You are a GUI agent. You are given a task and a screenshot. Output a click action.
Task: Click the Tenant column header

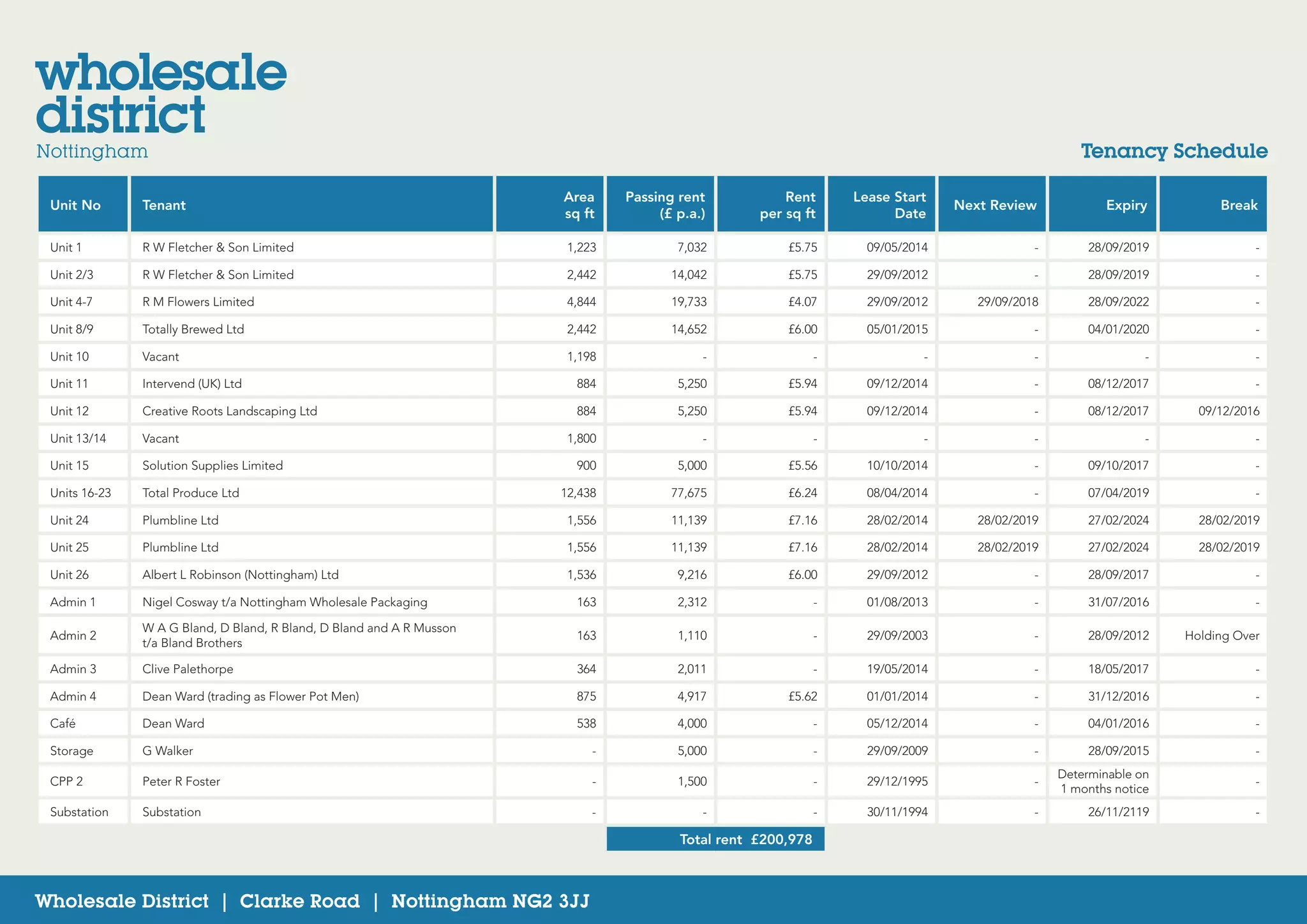pos(164,205)
